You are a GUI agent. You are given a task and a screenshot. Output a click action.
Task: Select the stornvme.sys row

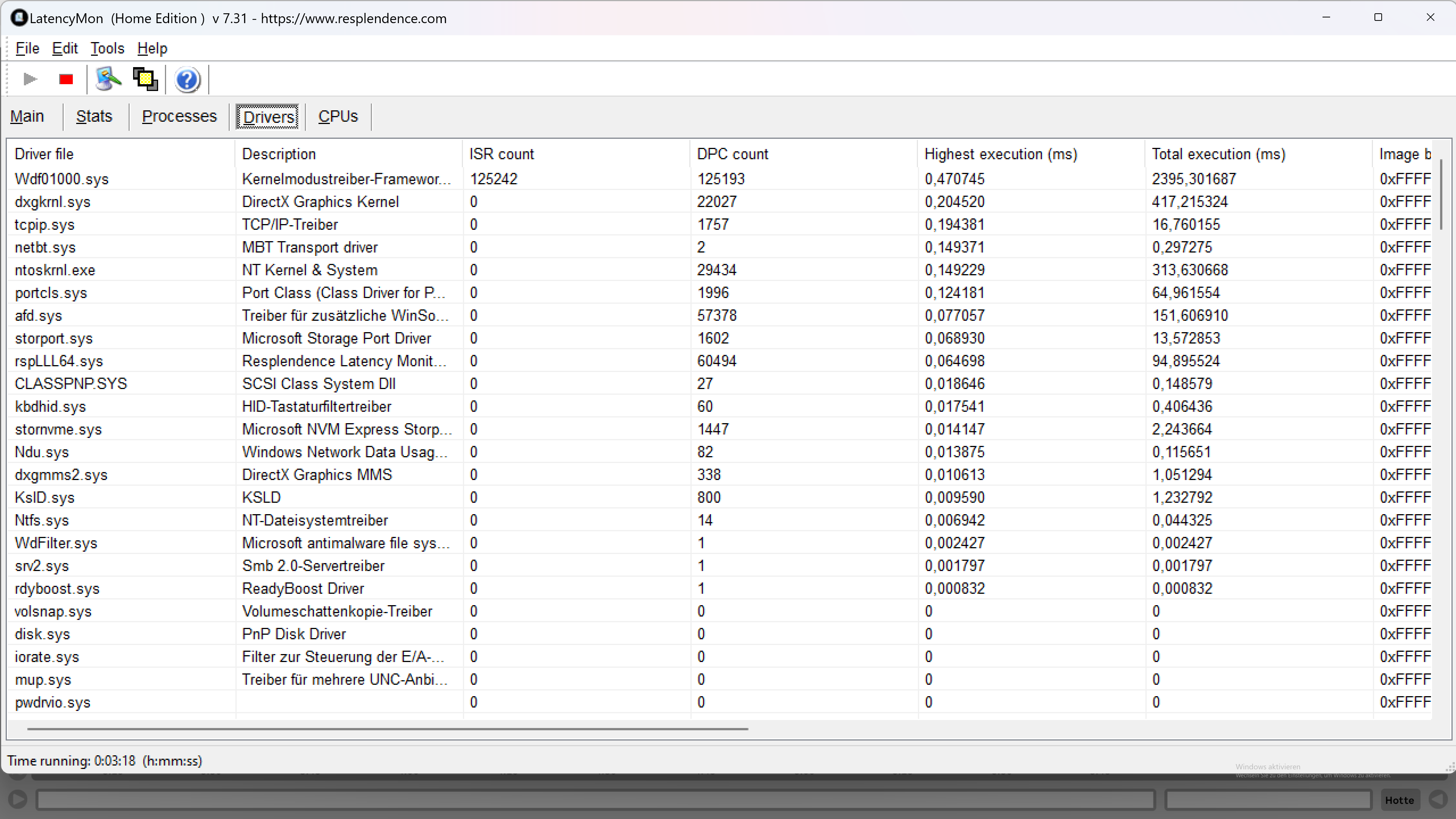(720, 429)
